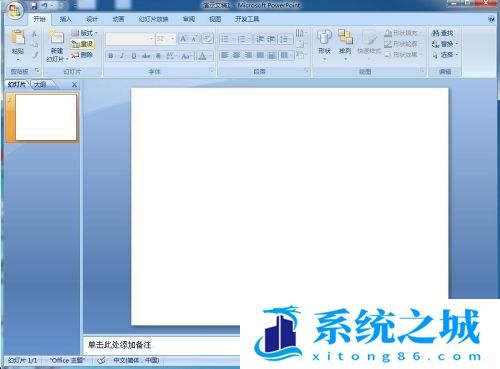The height and width of the screenshot is (369, 500).
Task: Open the Clipboard pane launcher
Action: pos(37,71)
